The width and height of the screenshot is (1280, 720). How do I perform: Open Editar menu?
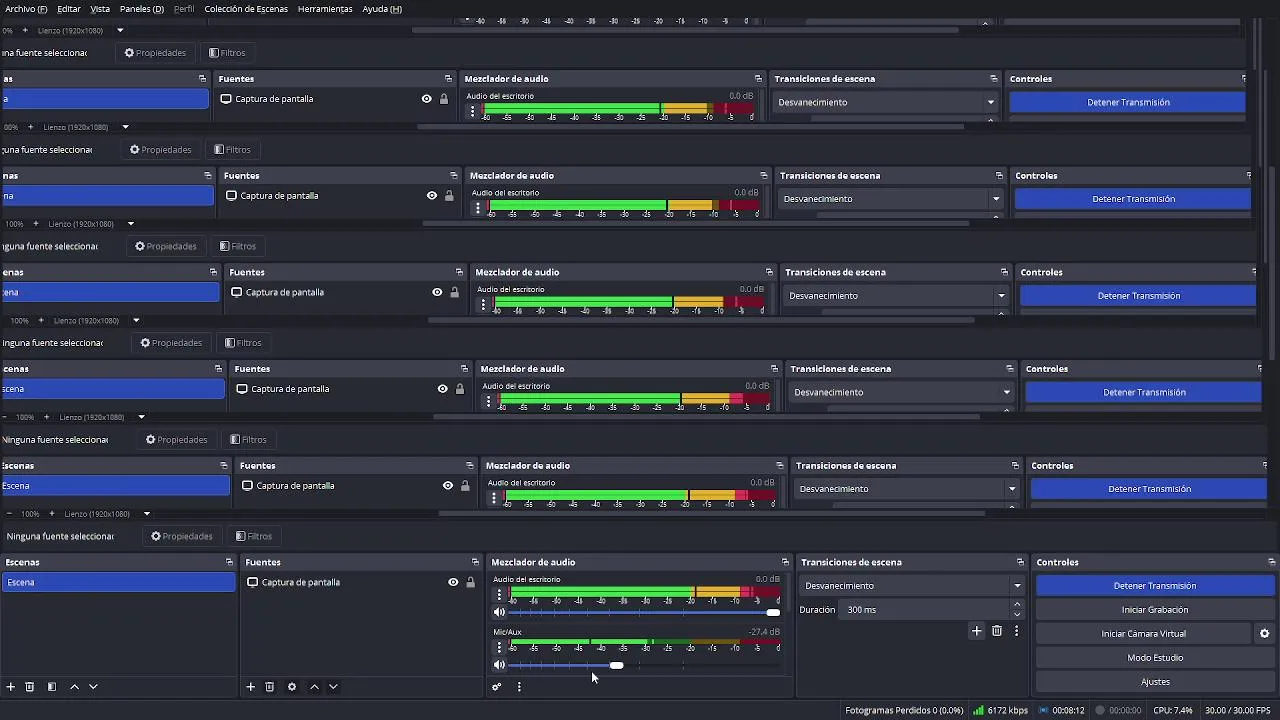click(69, 9)
